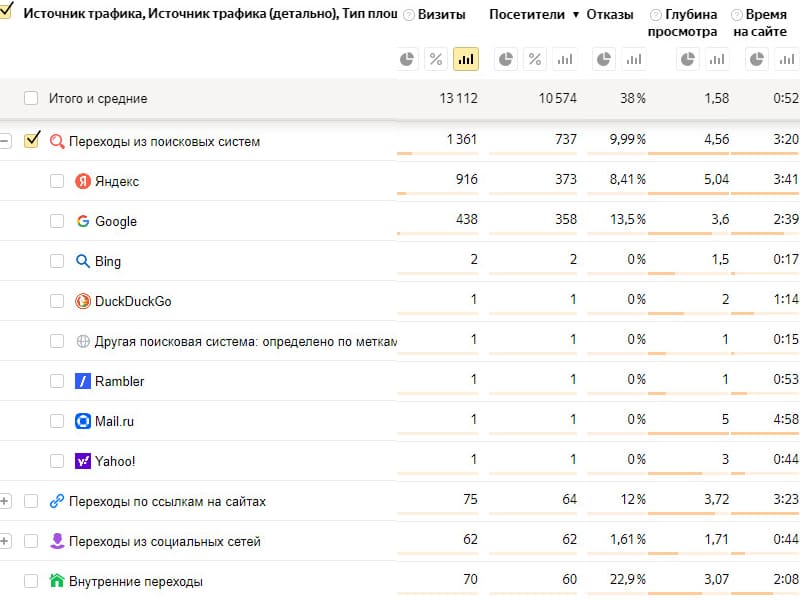Switch Визиты column to percent view
Image resolution: width=800 pixels, height=600 pixels.
click(x=436, y=59)
